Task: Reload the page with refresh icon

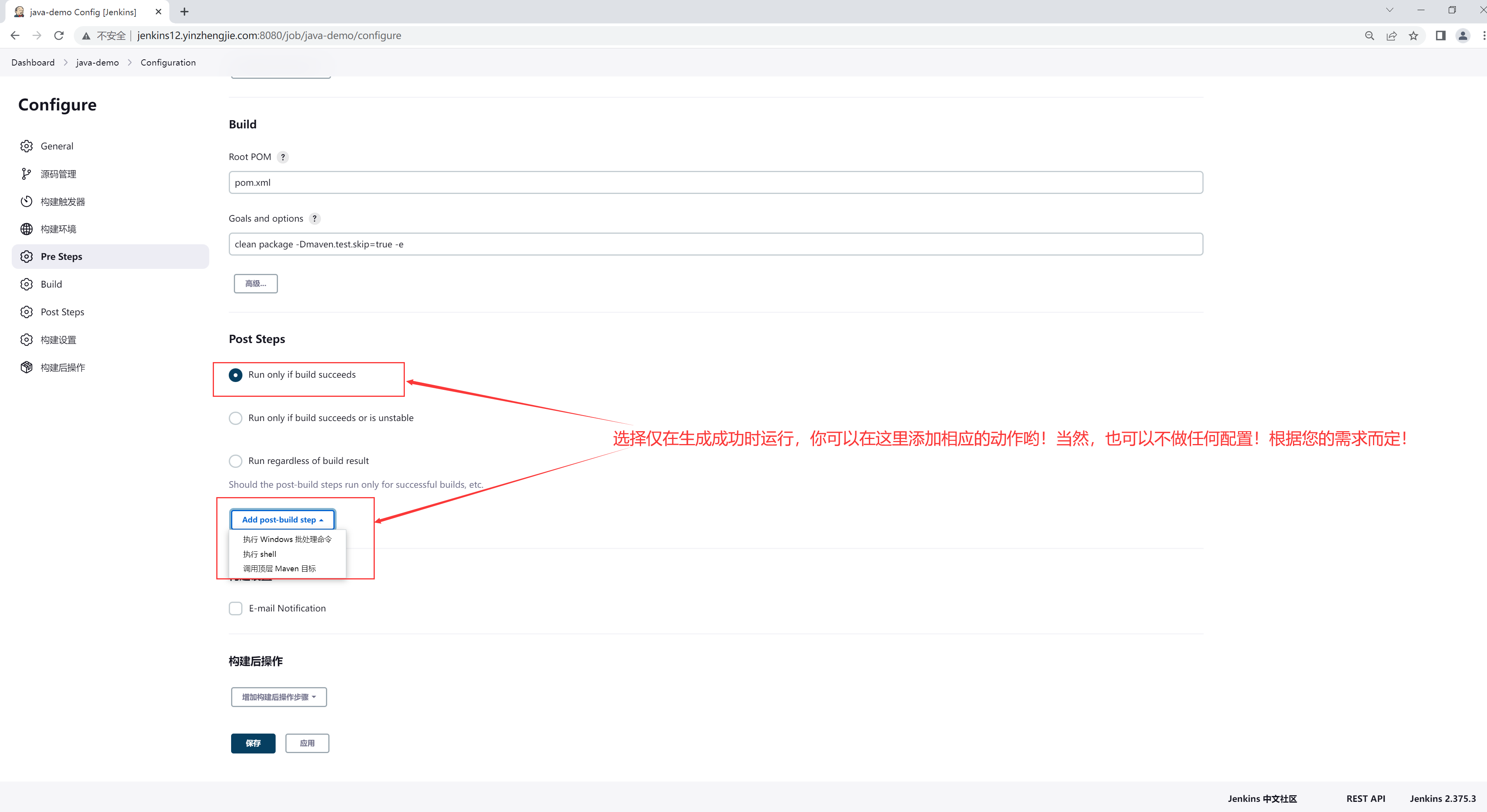Action: click(x=59, y=36)
